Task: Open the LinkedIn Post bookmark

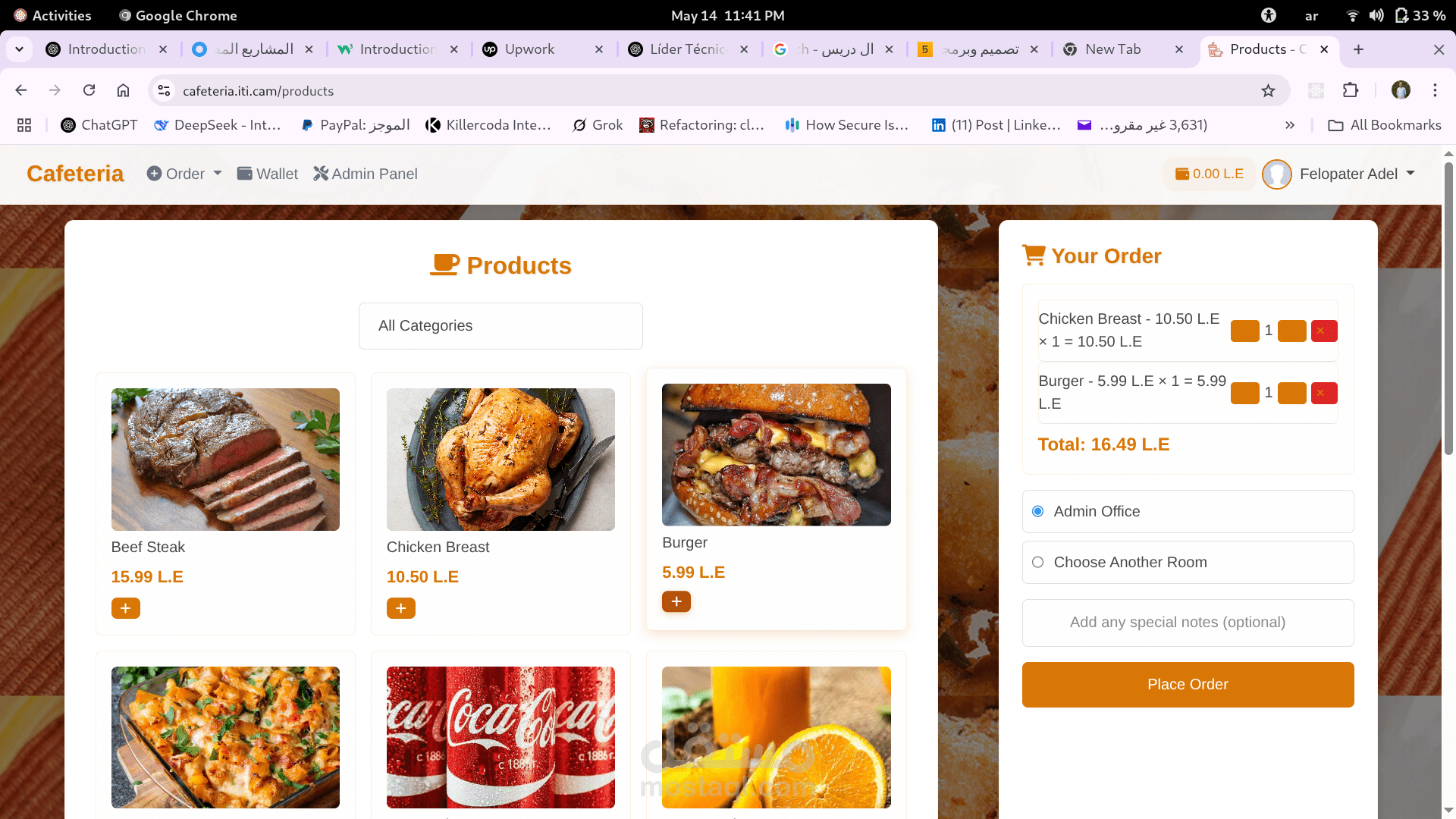Action: tap(996, 125)
